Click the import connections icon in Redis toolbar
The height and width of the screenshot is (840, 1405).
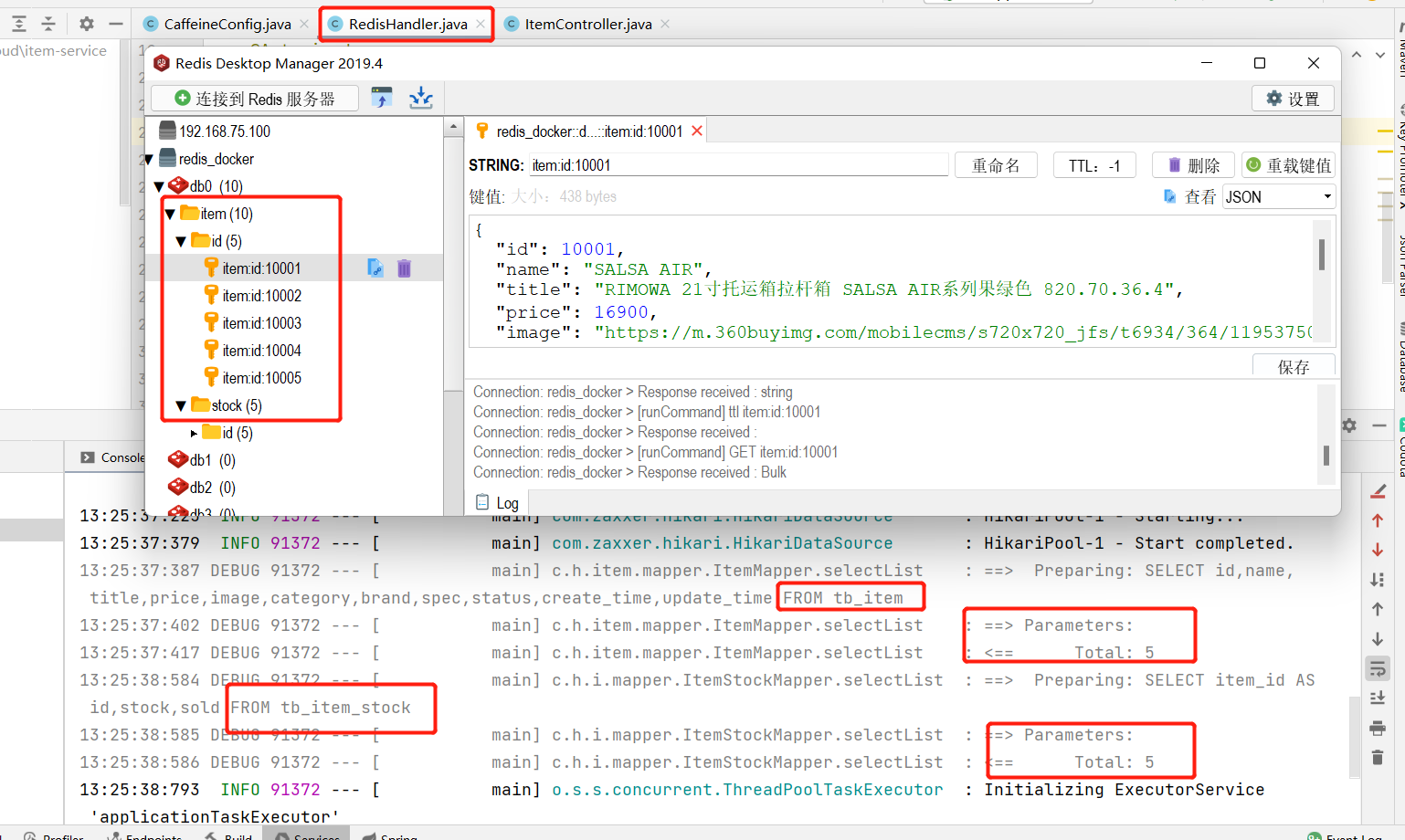pos(382,98)
